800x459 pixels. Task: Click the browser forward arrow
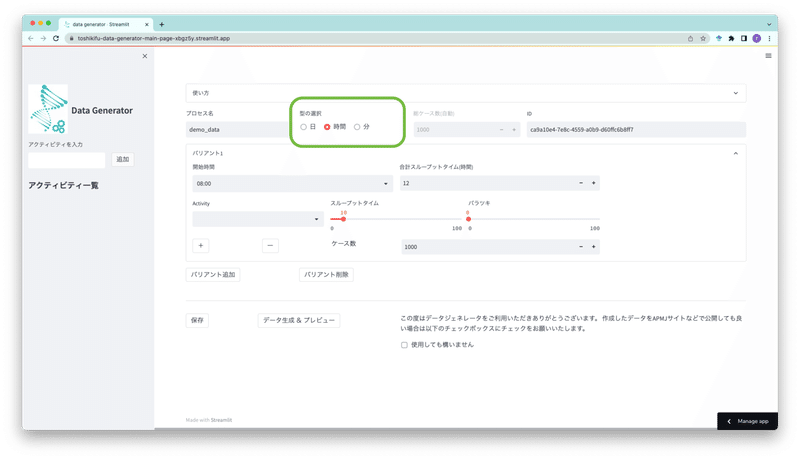point(43,38)
